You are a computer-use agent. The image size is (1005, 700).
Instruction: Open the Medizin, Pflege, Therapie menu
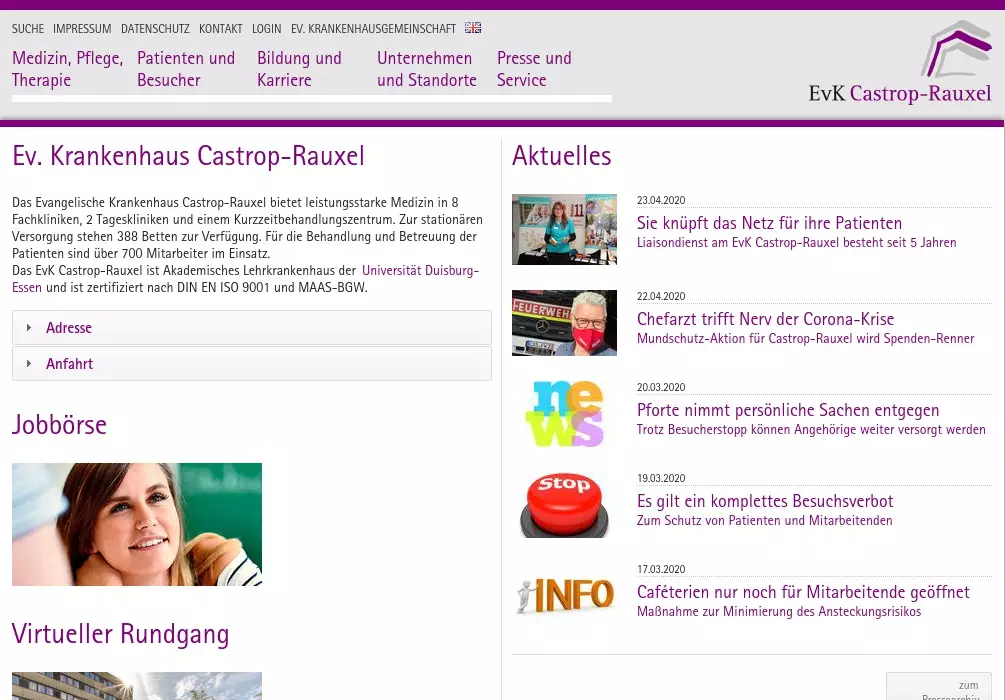pyautogui.click(x=67, y=69)
